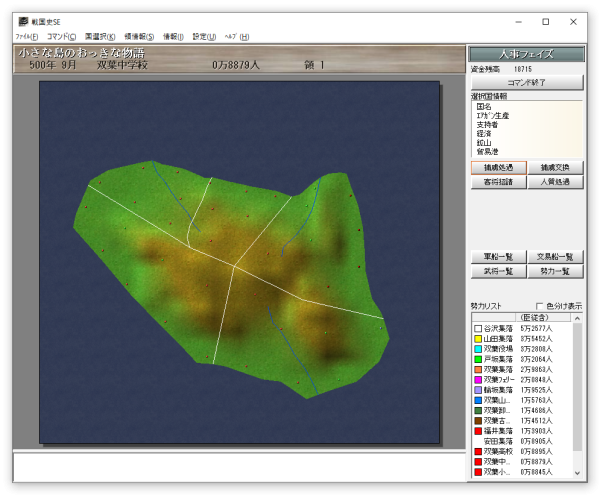
Task: Click the 戦国史SE app icon in title bar
Action: 22,21
